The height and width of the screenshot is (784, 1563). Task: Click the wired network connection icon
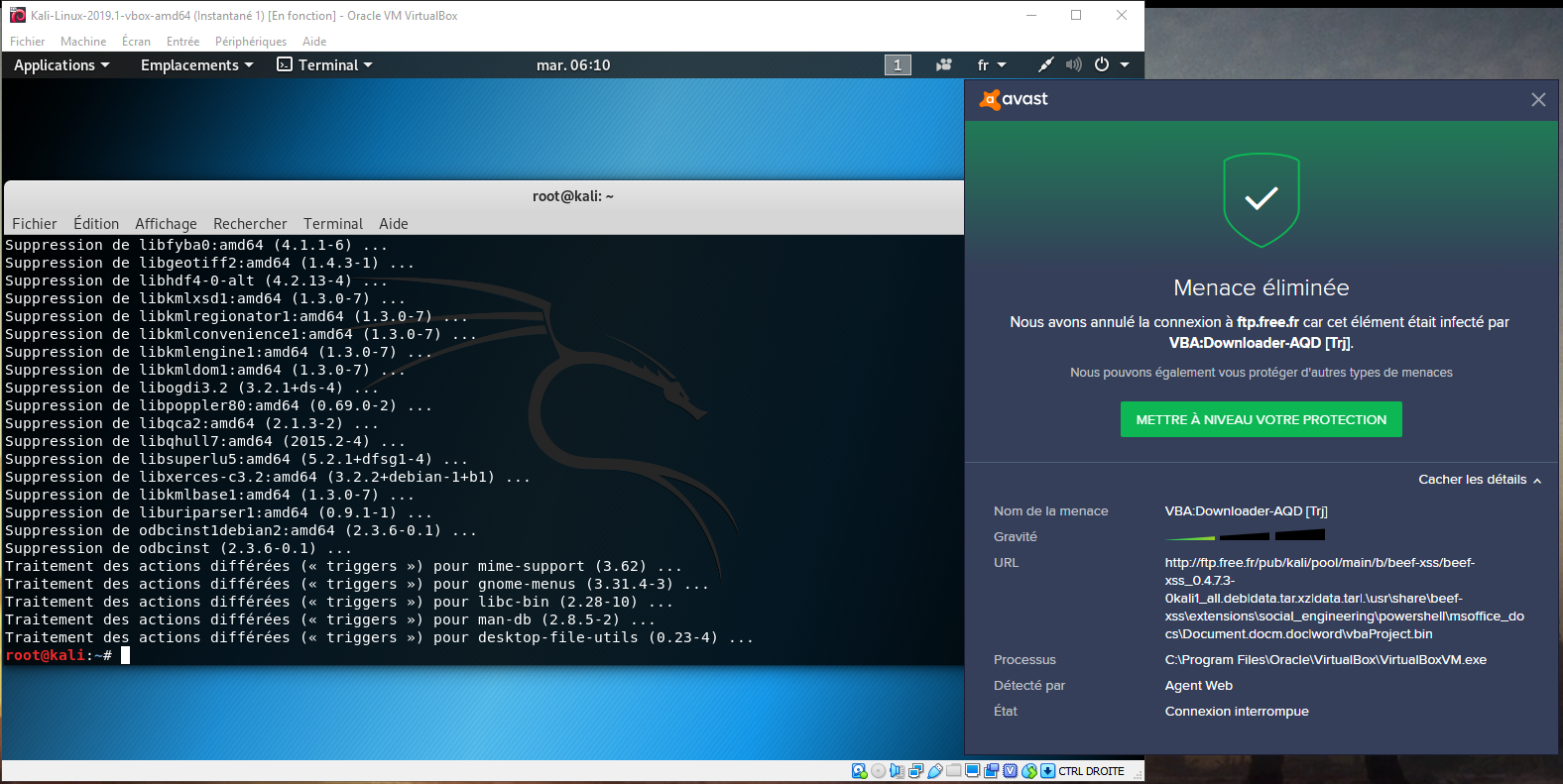coord(1045,65)
